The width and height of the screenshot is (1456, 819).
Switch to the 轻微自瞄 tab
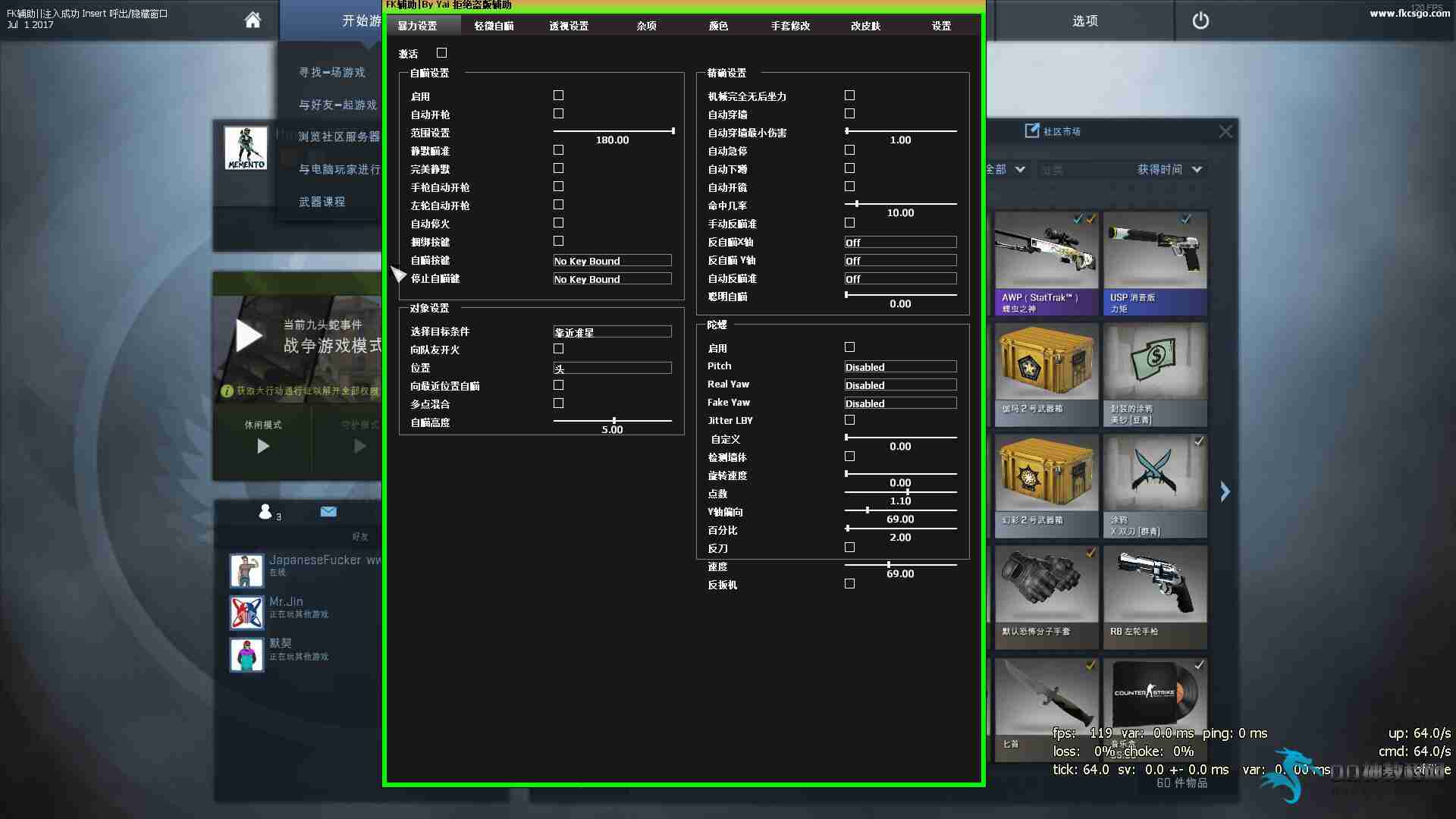494,26
